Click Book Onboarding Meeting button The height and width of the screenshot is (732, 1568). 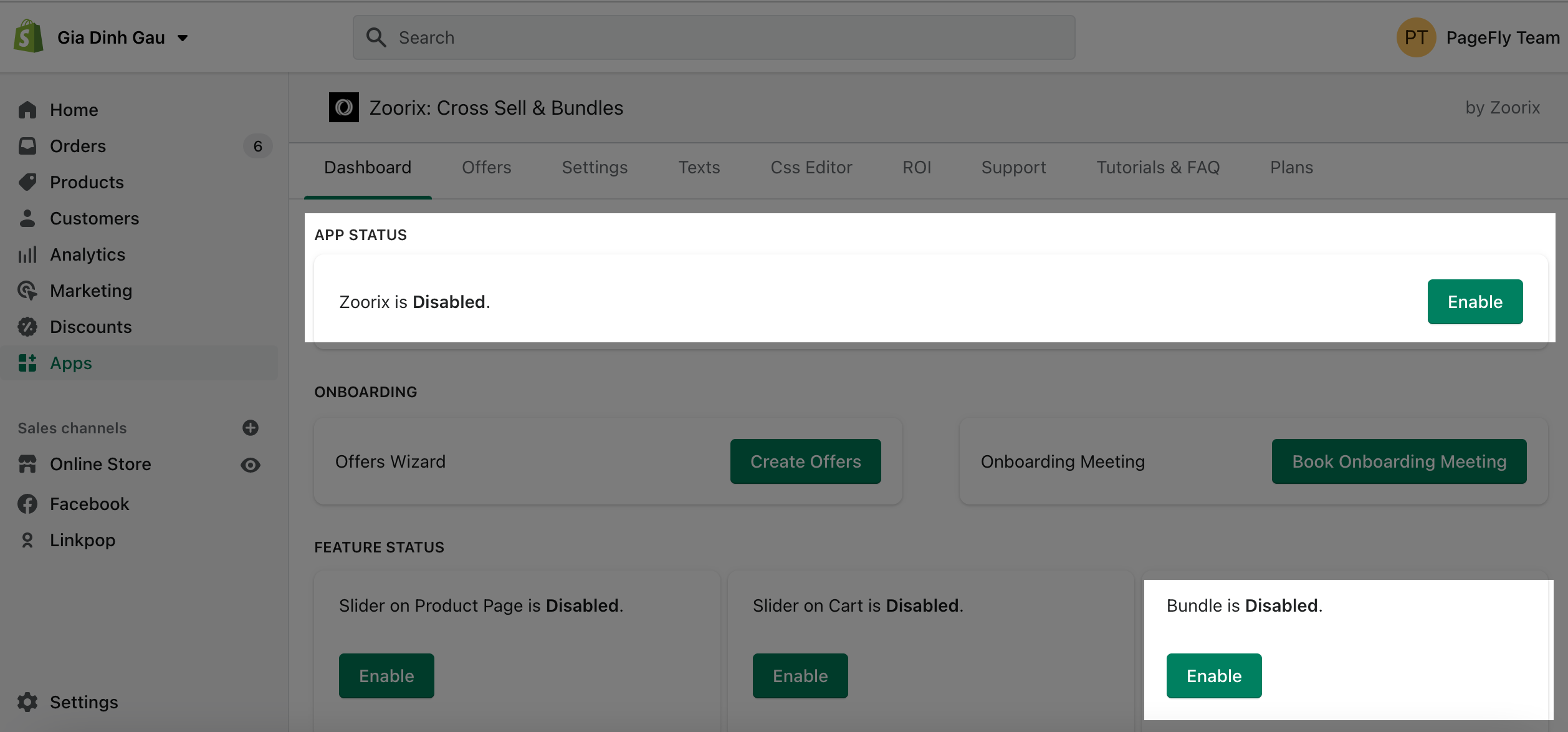pyautogui.click(x=1399, y=461)
